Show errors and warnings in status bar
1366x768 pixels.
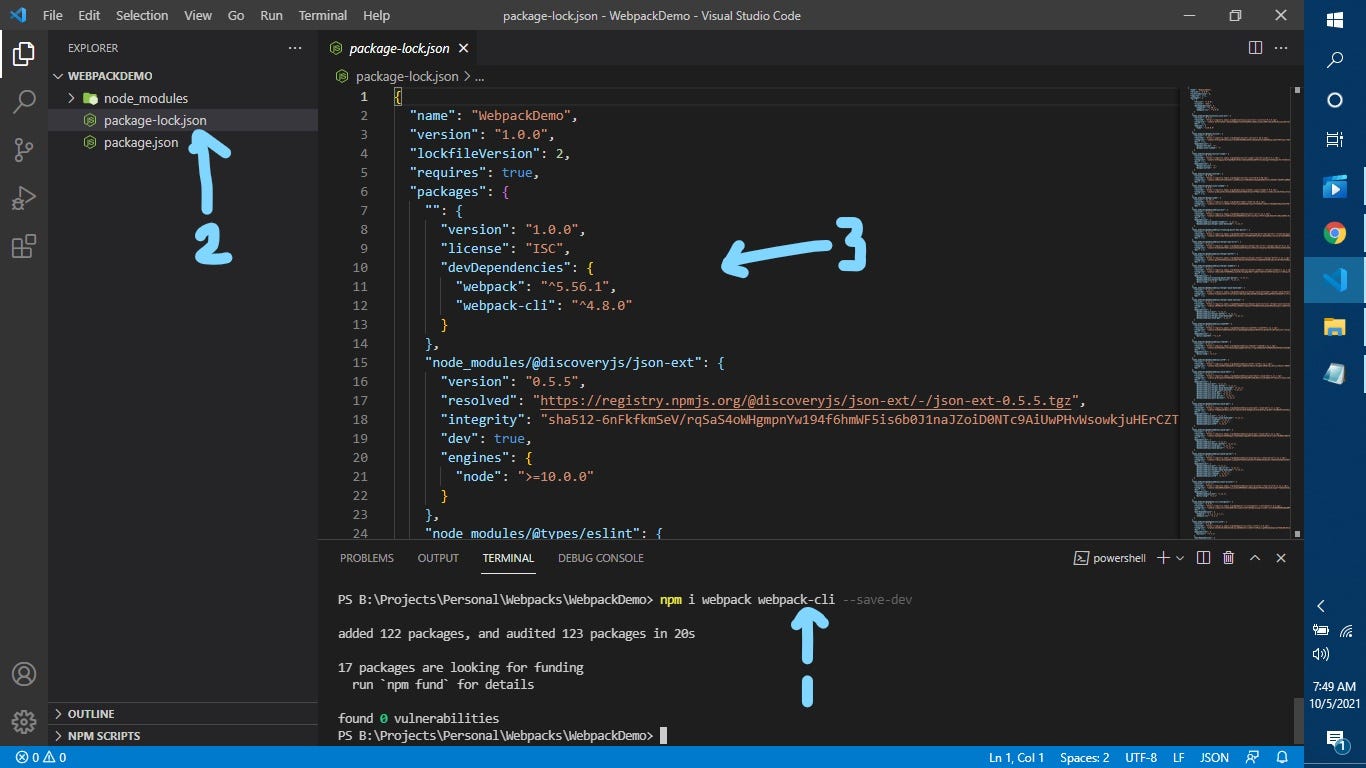point(41,758)
